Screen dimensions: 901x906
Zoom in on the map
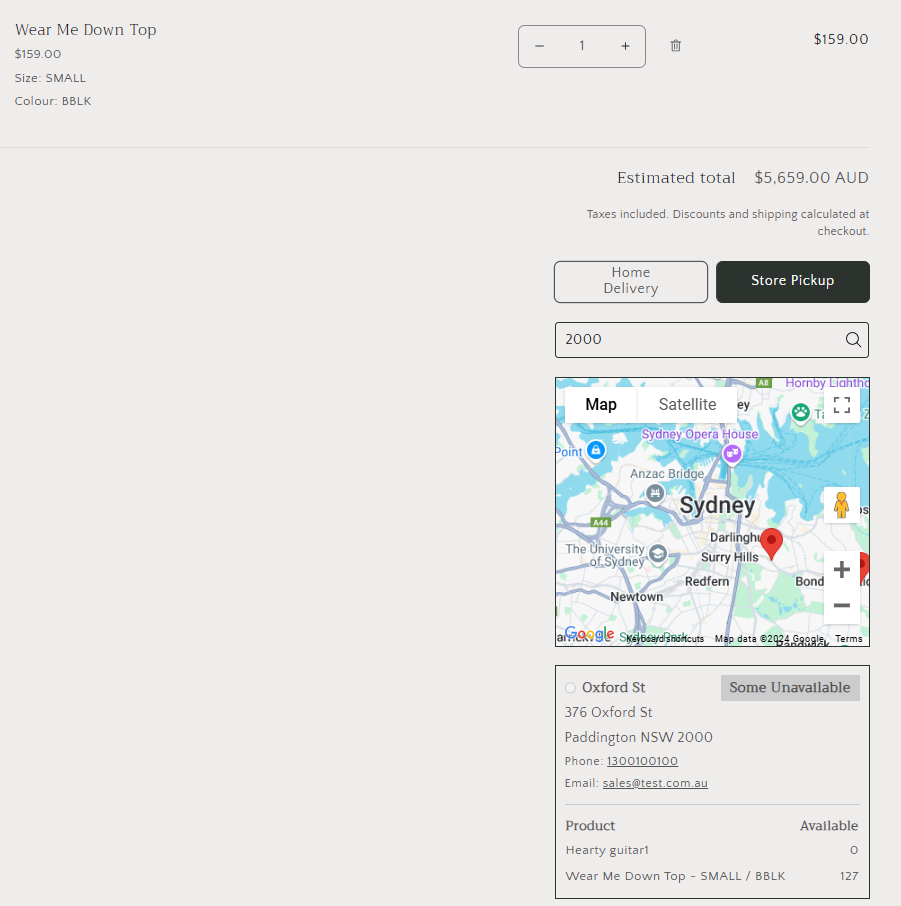pos(841,570)
